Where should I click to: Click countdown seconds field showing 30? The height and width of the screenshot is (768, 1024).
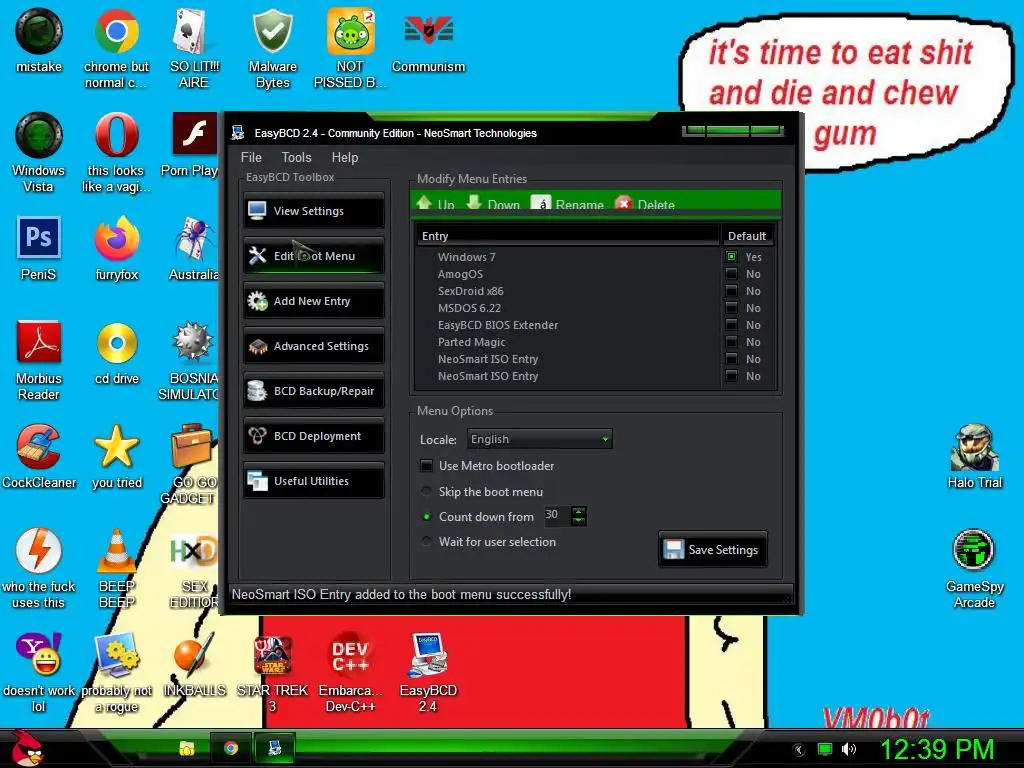(556, 515)
